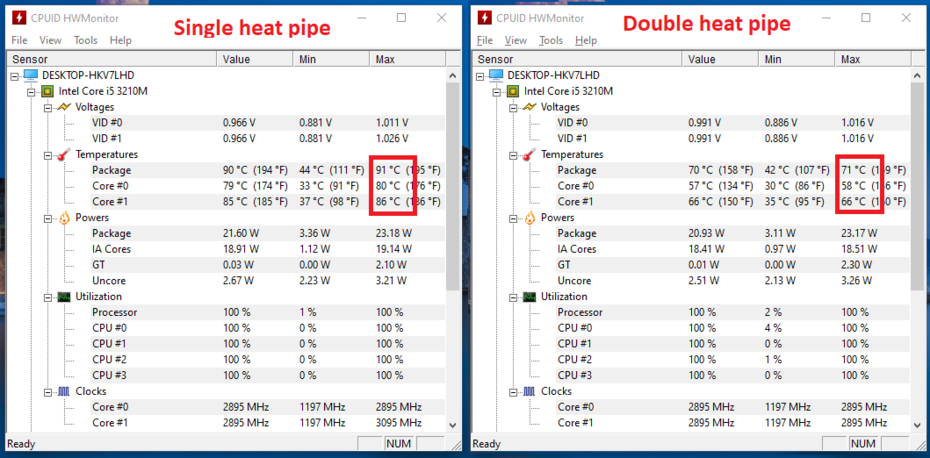Screen dimensions: 930x458
Task: Open the View menu in right window
Action: click(516, 40)
